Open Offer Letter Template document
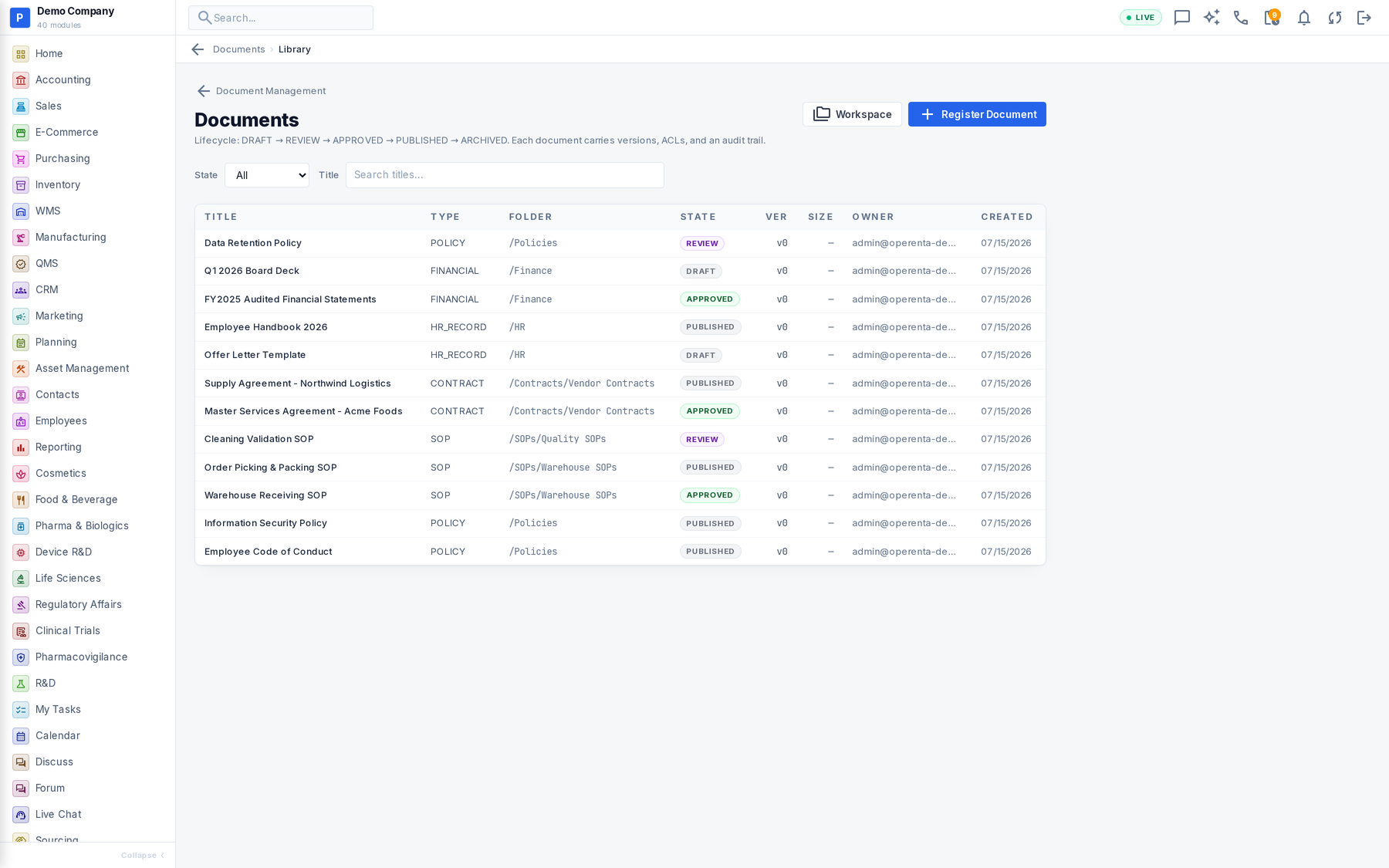The image size is (1389, 868). pos(255,355)
